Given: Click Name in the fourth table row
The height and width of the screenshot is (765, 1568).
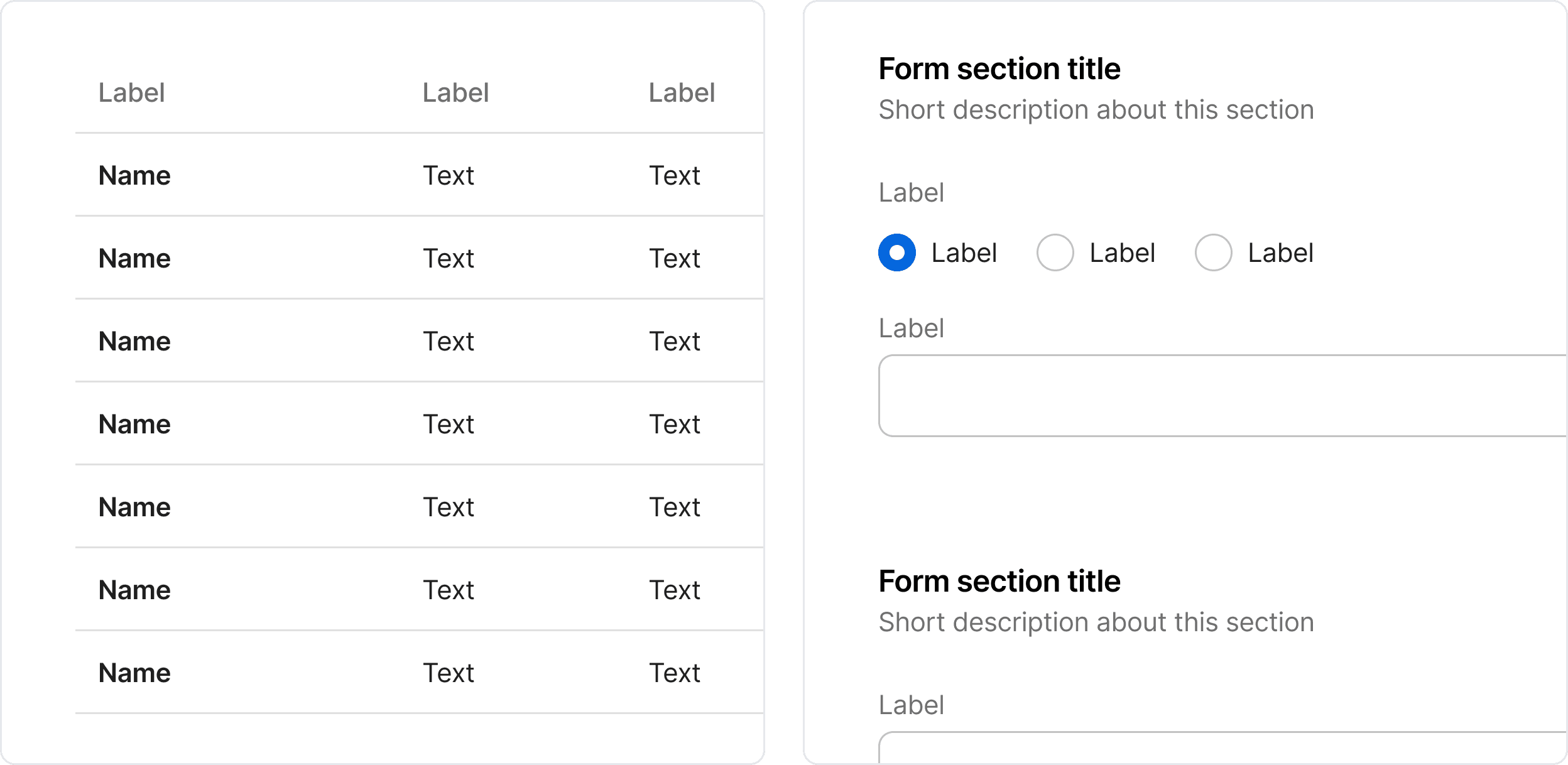Looking at the screenshot, I should (x=134, y=425).
